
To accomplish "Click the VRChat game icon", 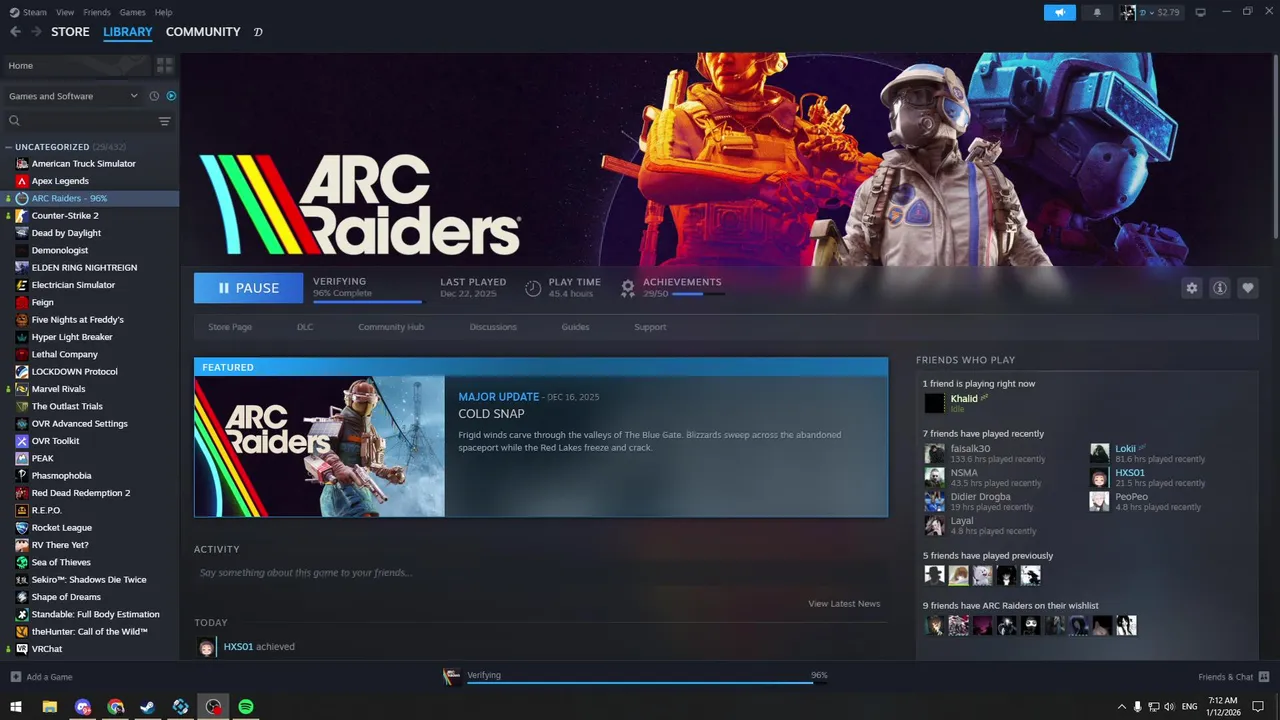I will point(22,649).
